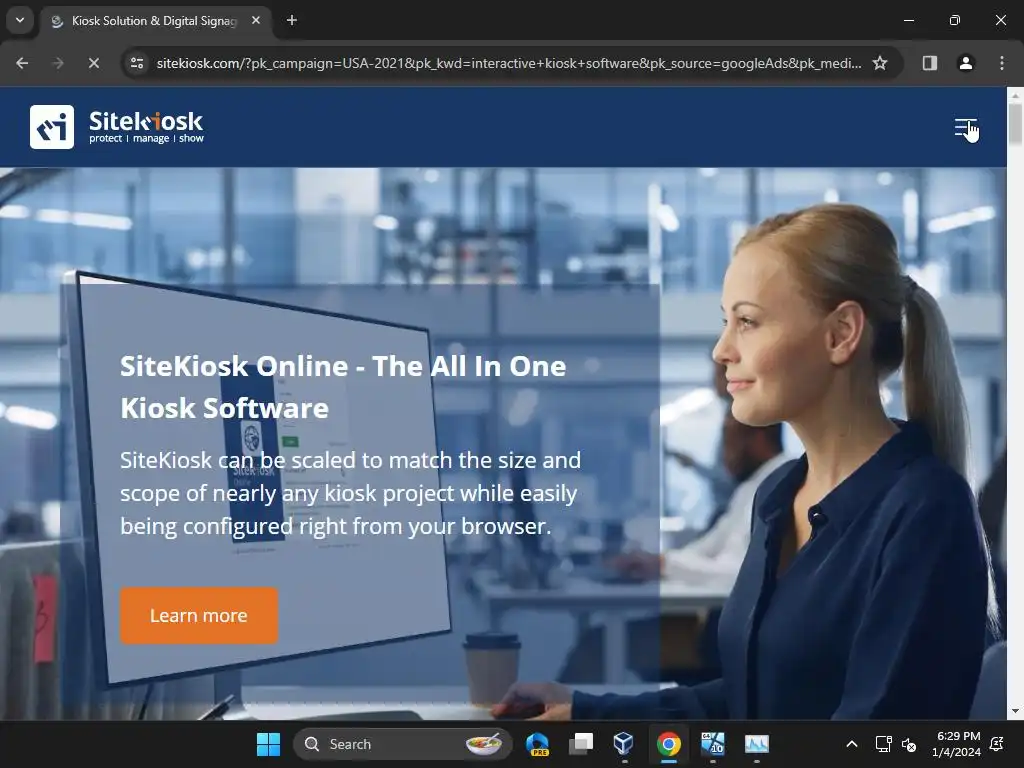Click the search highlight bowl icon

point(483,744)
